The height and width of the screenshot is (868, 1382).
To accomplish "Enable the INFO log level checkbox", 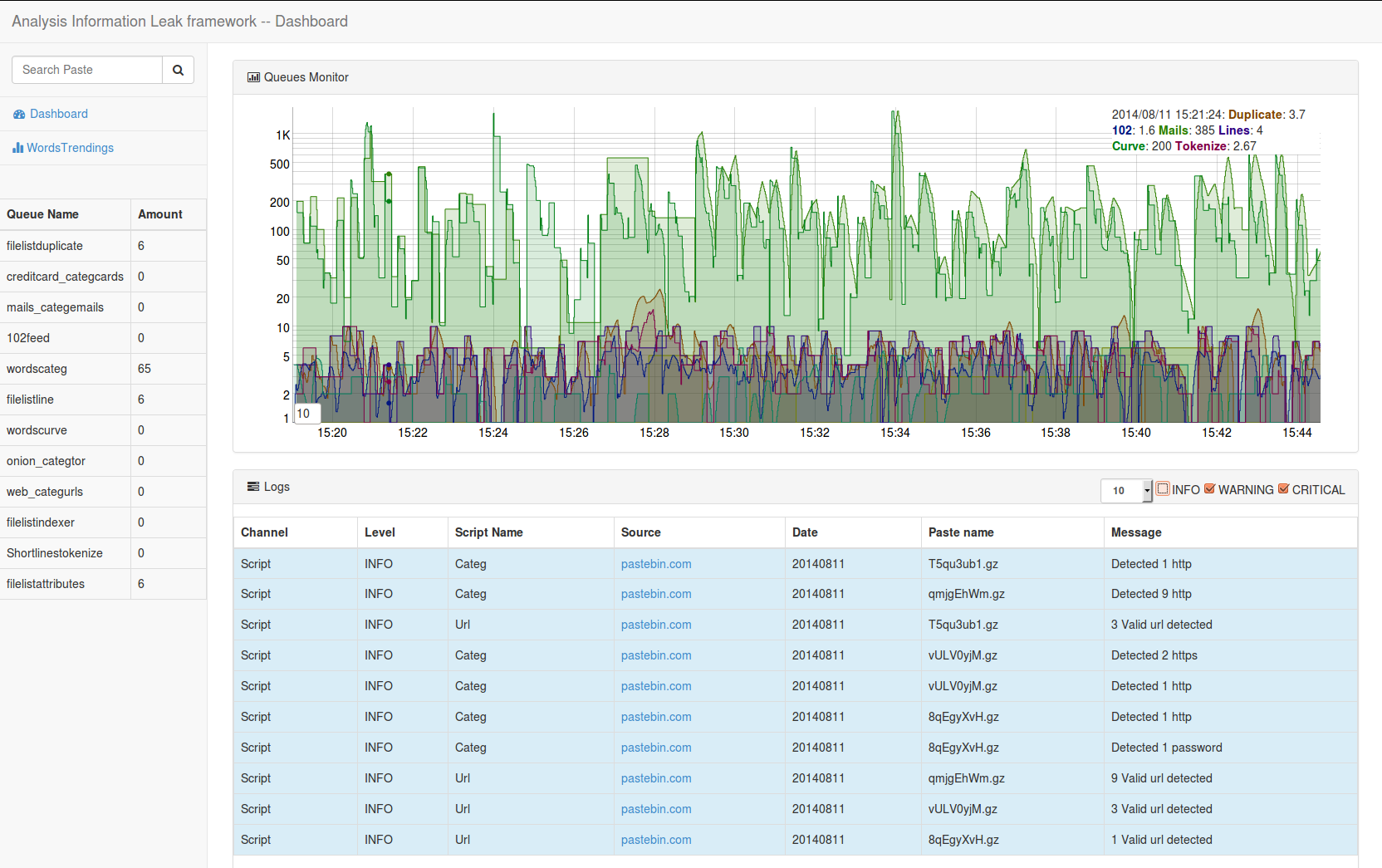I will click(1163, 489).
